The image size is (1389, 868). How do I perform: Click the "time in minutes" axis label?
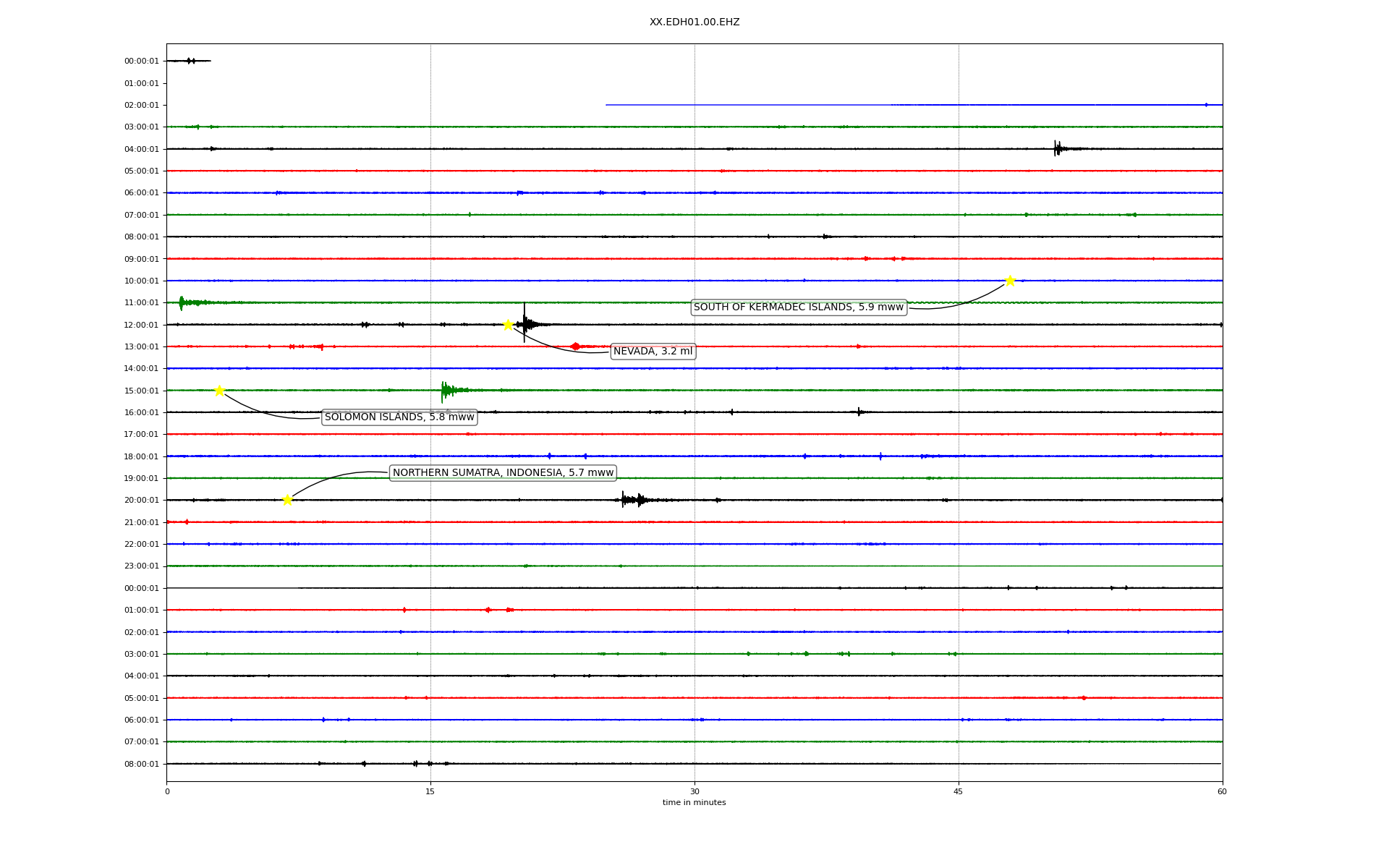click(694, 803)
